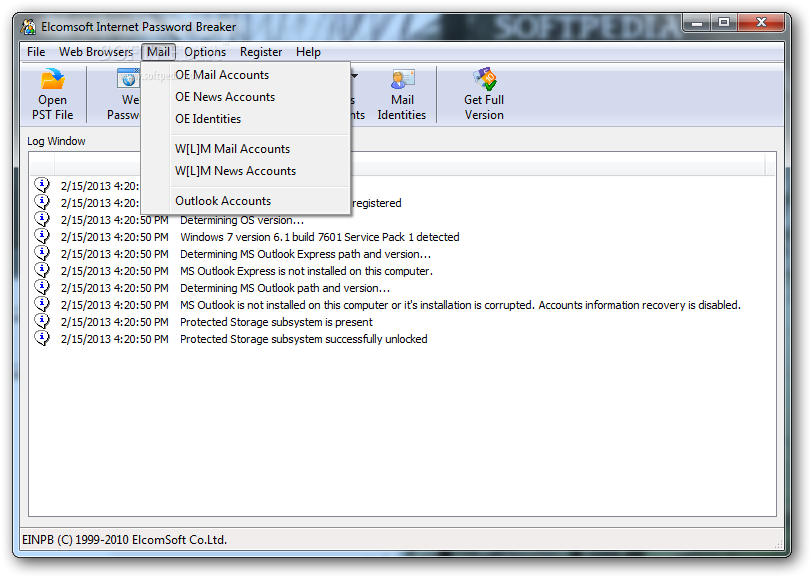Viewport: 812px width, 578px height.
Task: Click info icon beside 'successfully unlocked' row
Action: (x=42, y=338)
